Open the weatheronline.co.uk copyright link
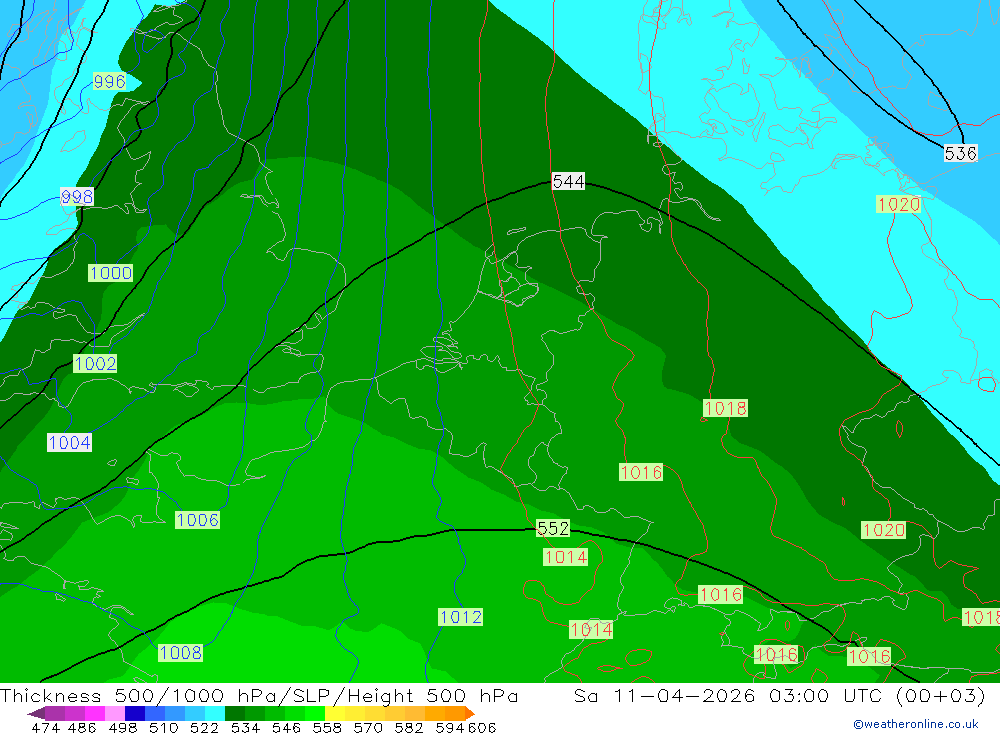 coord(915,724)
